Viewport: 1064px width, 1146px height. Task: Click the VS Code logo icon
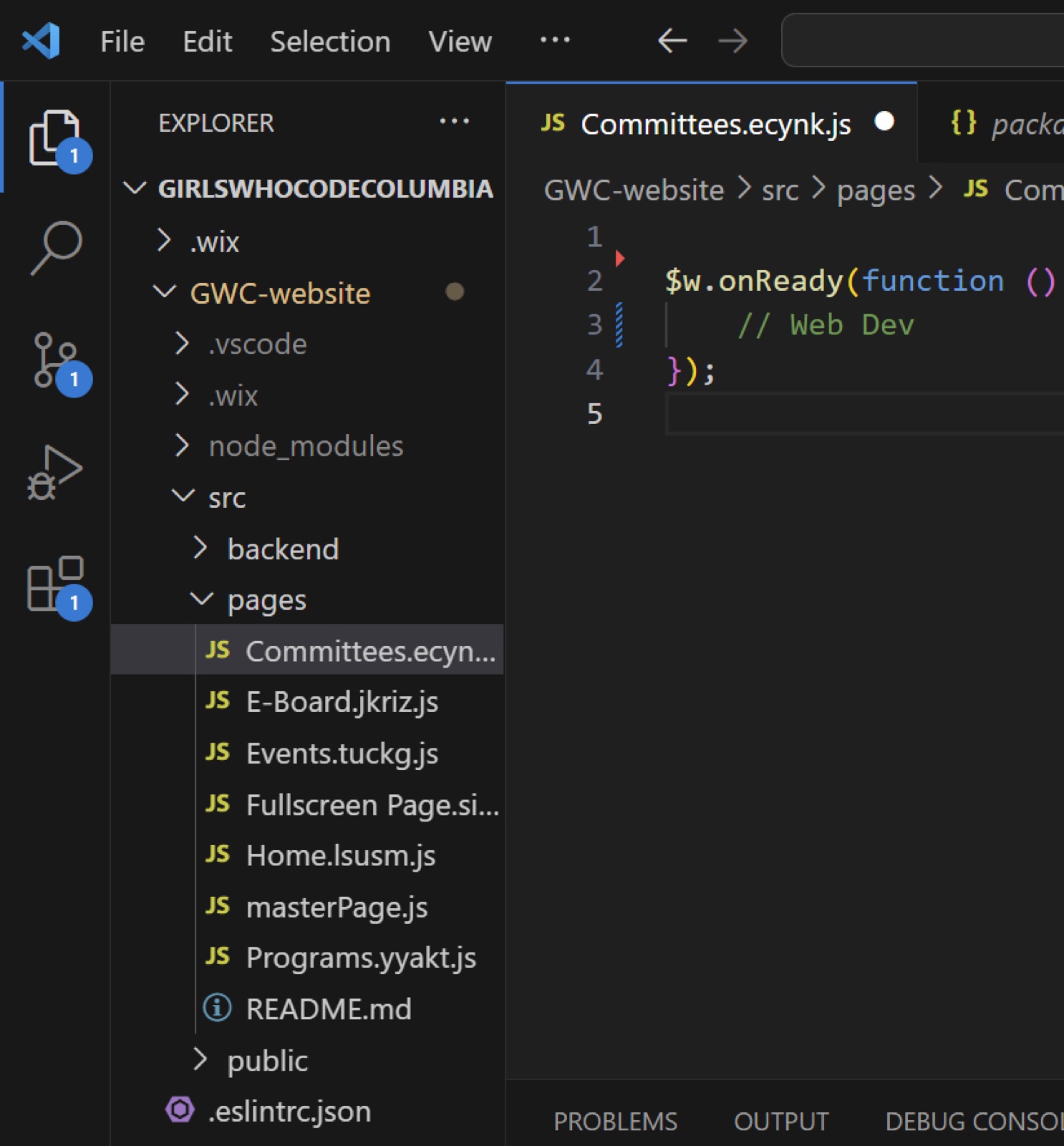pos(41,40)
